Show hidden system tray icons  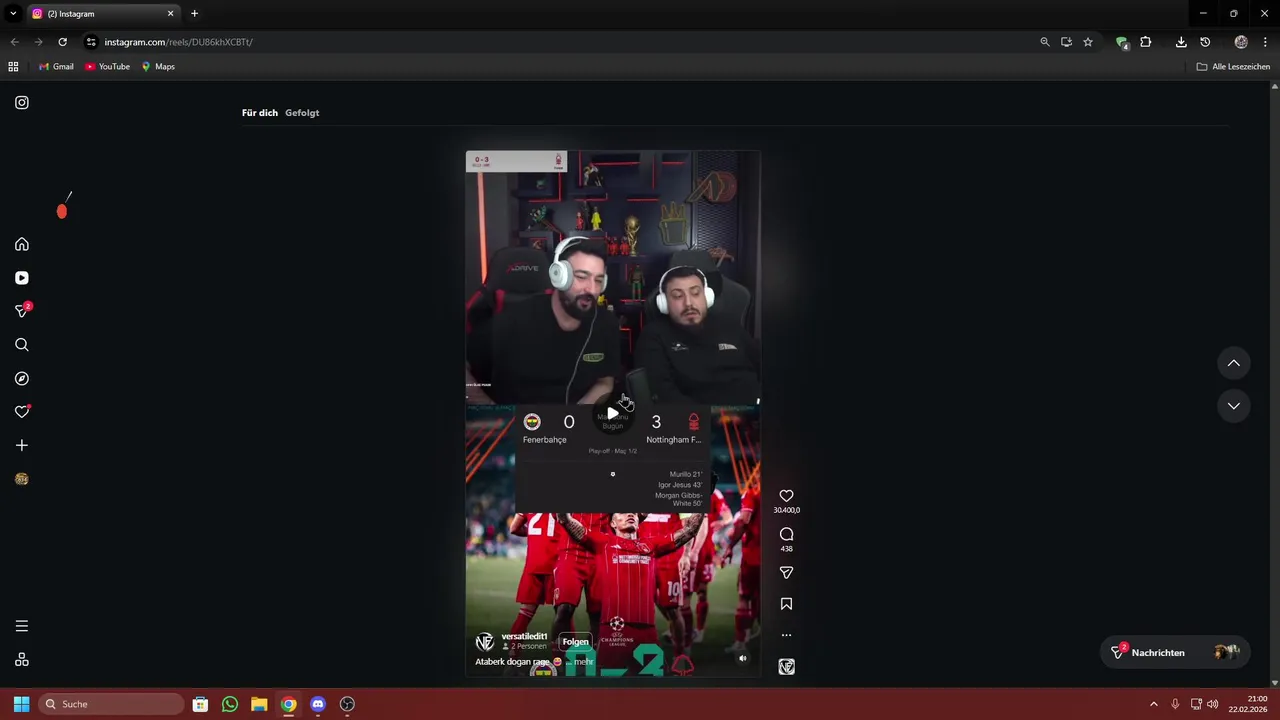click(x=1153, y=704)
